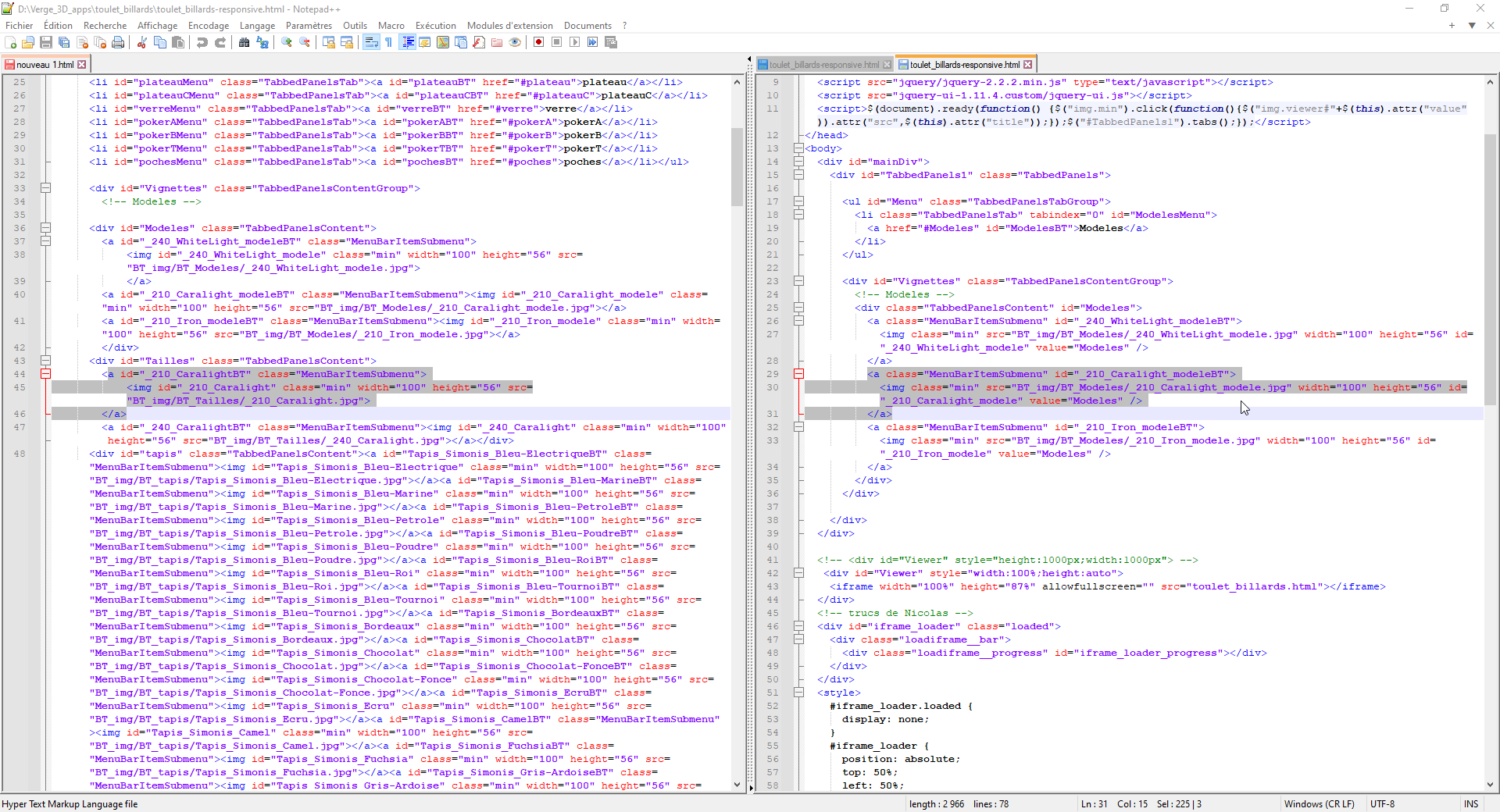Image resolution: width=1500 pixels, height=812 pixels.
Task: Collapse style fold at right pane line 51
Action: pos(798,693)
